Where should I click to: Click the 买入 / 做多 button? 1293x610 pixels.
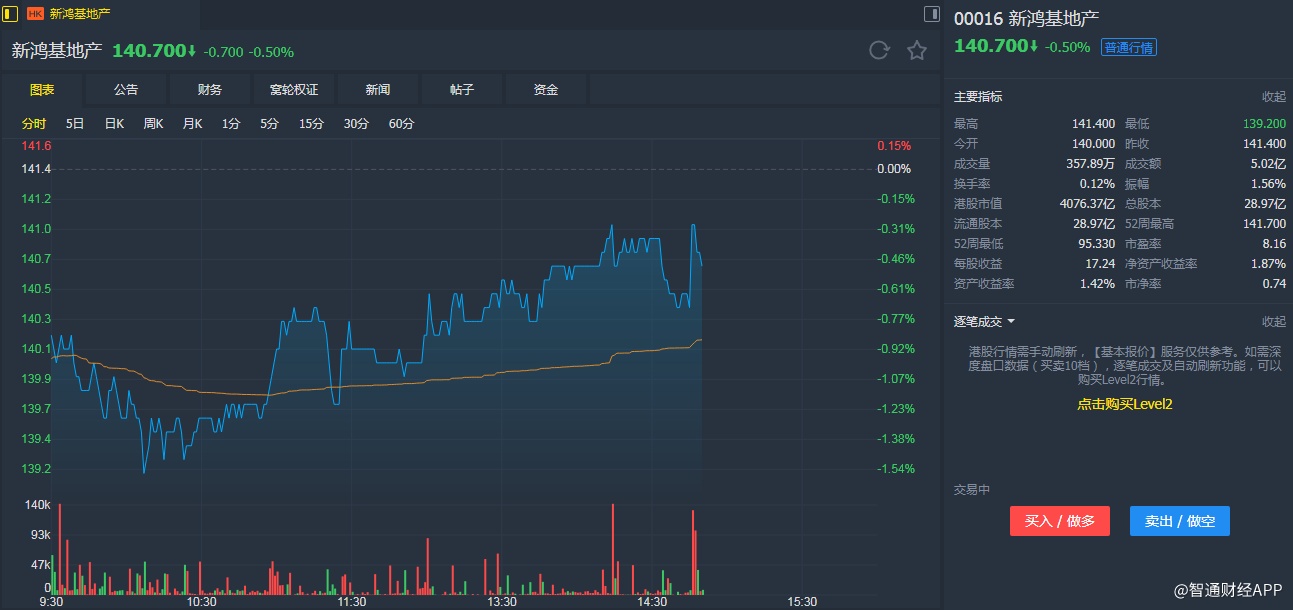(x=1060, y=521)
